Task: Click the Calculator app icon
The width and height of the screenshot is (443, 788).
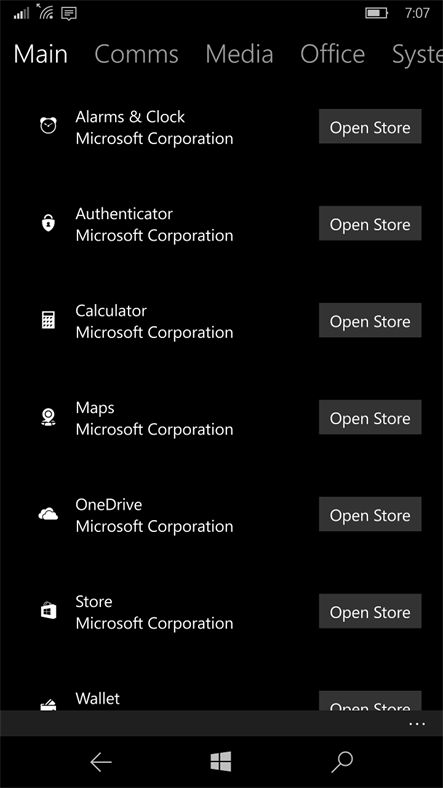Action: pos(48,319)
